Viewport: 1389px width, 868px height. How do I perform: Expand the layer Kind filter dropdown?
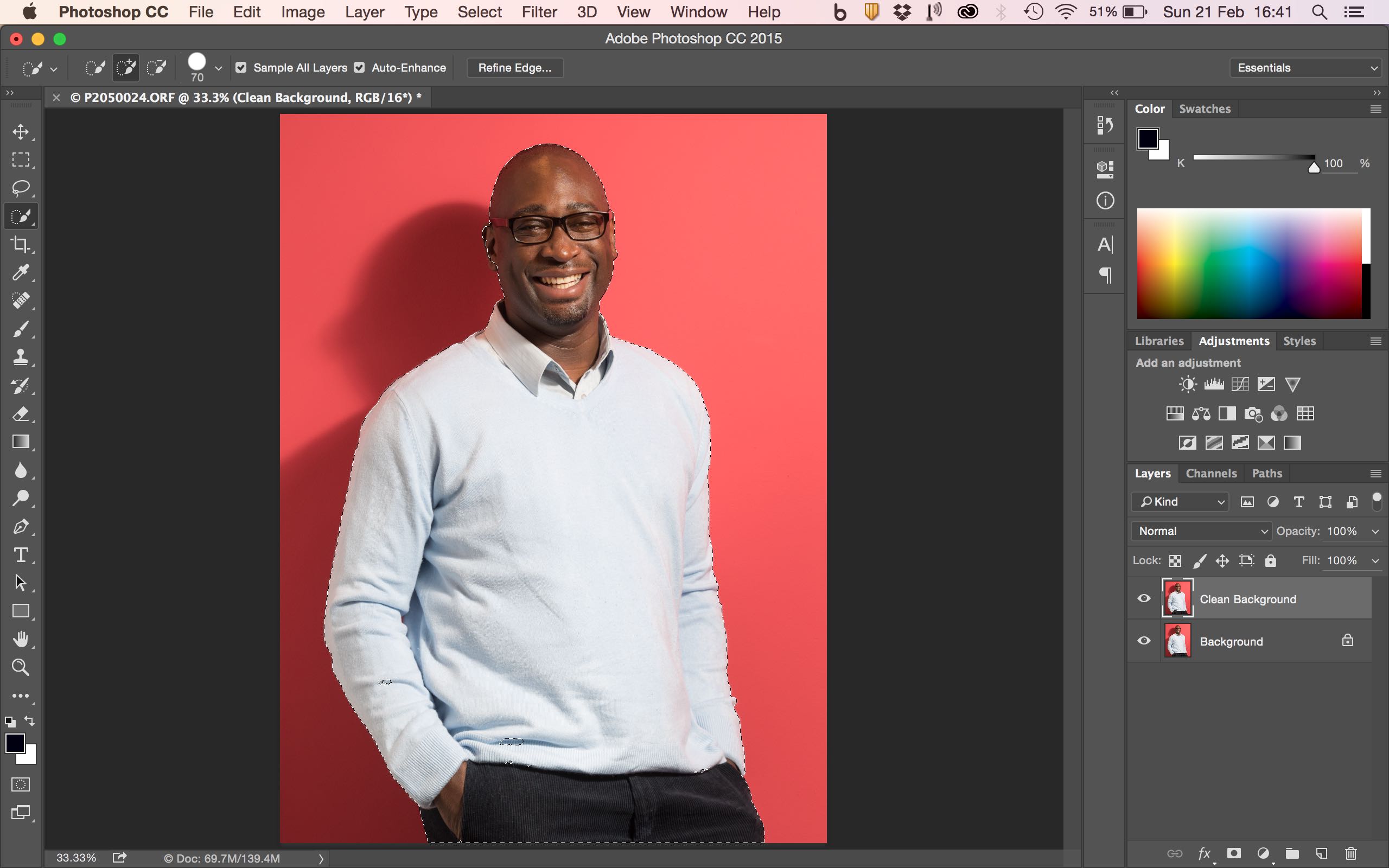click(x=1180, y=502)
